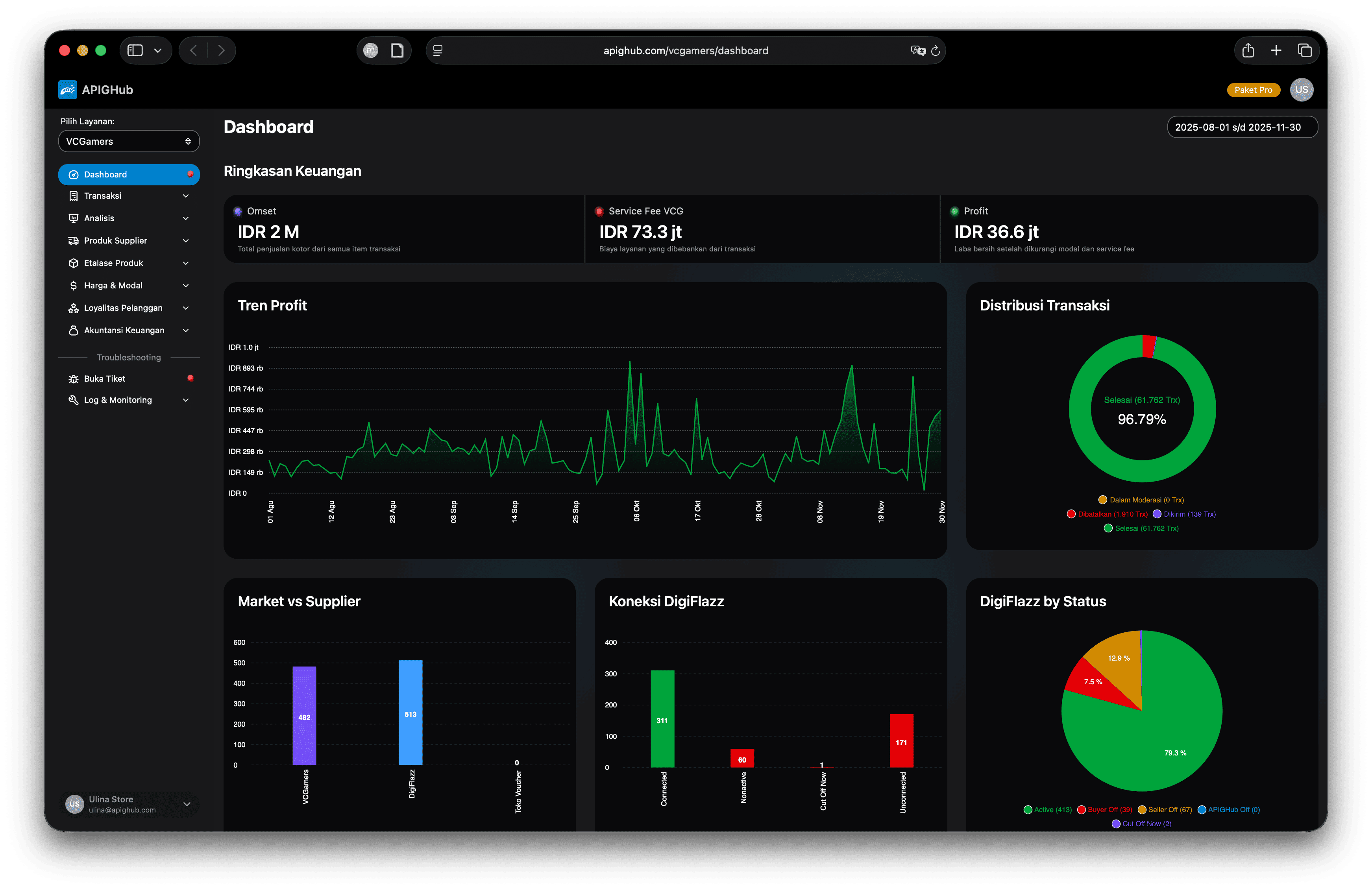Image resolution: width=1372 pixels, height=890 pixels.
Task: Select the Etalase Produk box icon
Action: [x=73, y=263]
